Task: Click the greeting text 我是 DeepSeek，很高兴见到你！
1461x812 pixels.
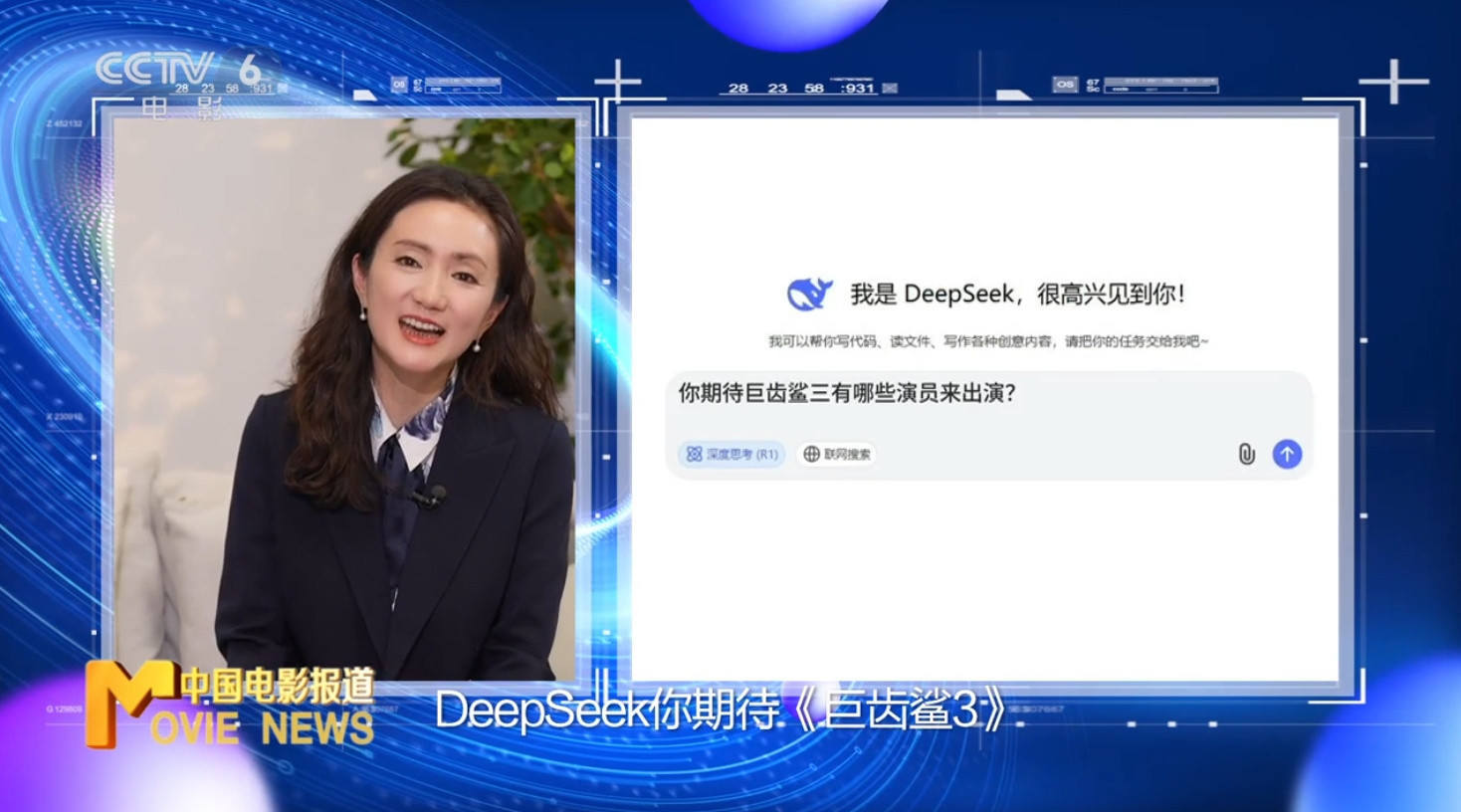Action: pyautogui.click(x=1018, y=294)
